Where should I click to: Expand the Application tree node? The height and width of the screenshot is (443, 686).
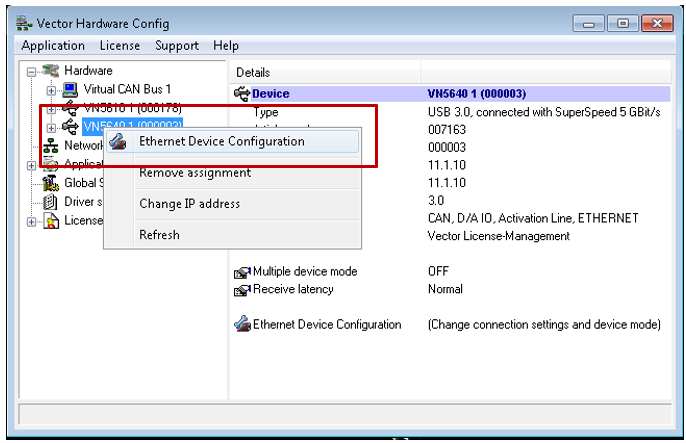point(32,165)
